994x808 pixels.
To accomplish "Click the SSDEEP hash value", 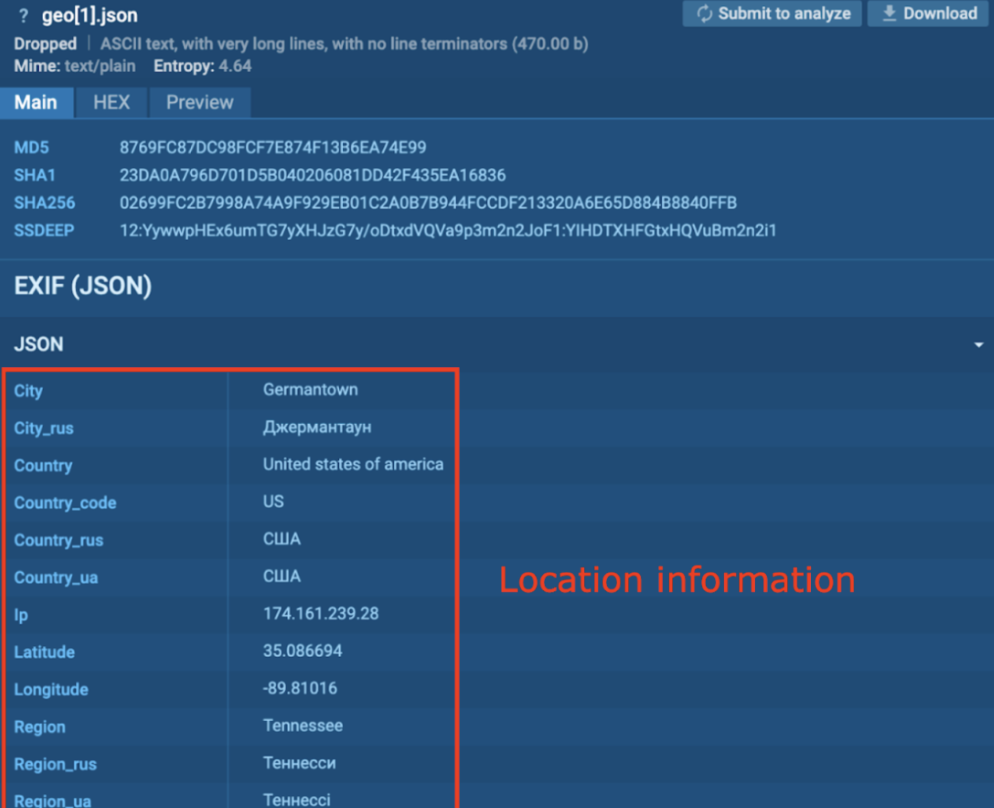I will tap(448, 231).
